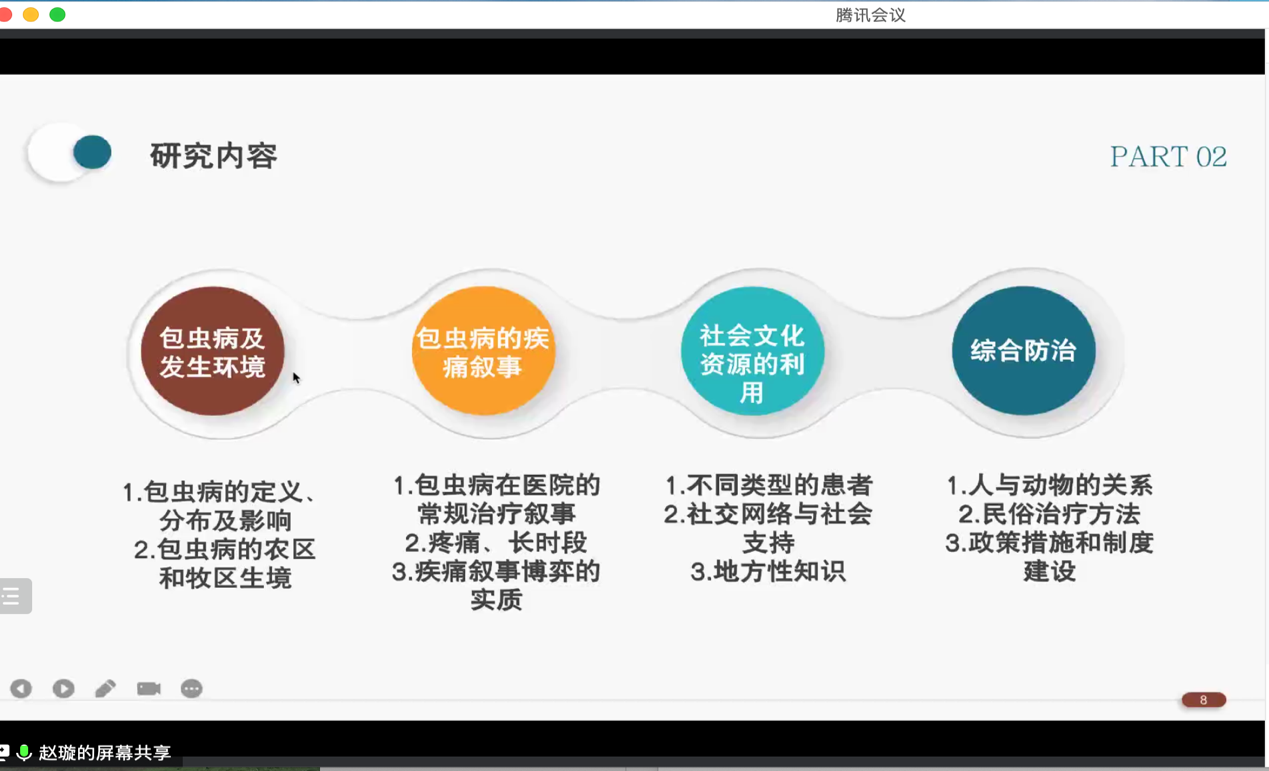
Task: Select the orange 包虫病的疾痛叙事 circle
Action: (x=483, y=352)
